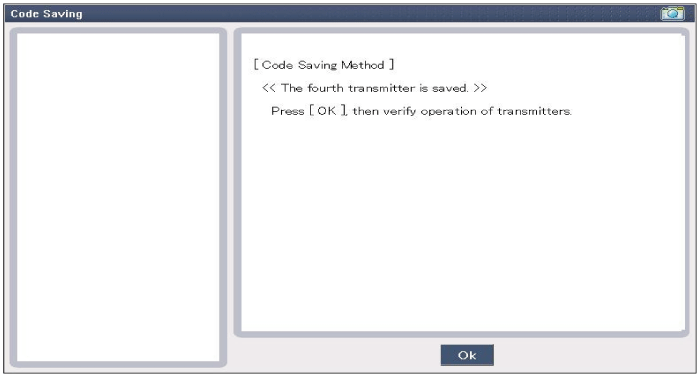The width and height of the screenshot is (700, 377).
Task: Click the bracketed [ OK ] text in instructions
Action: [x=328, y=111]
